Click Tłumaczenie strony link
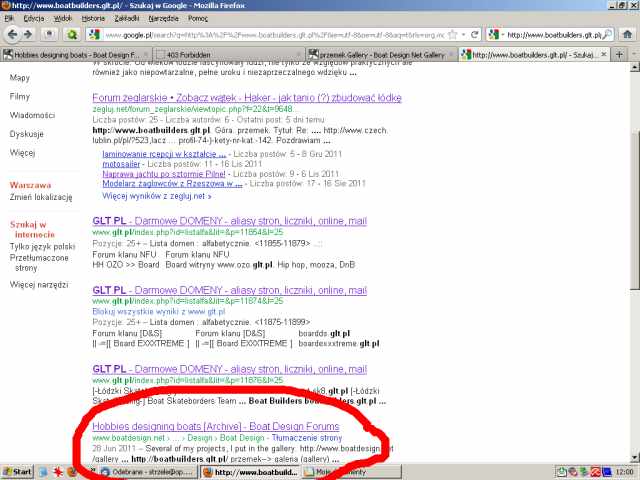640x480 pixels. point(307,438)
